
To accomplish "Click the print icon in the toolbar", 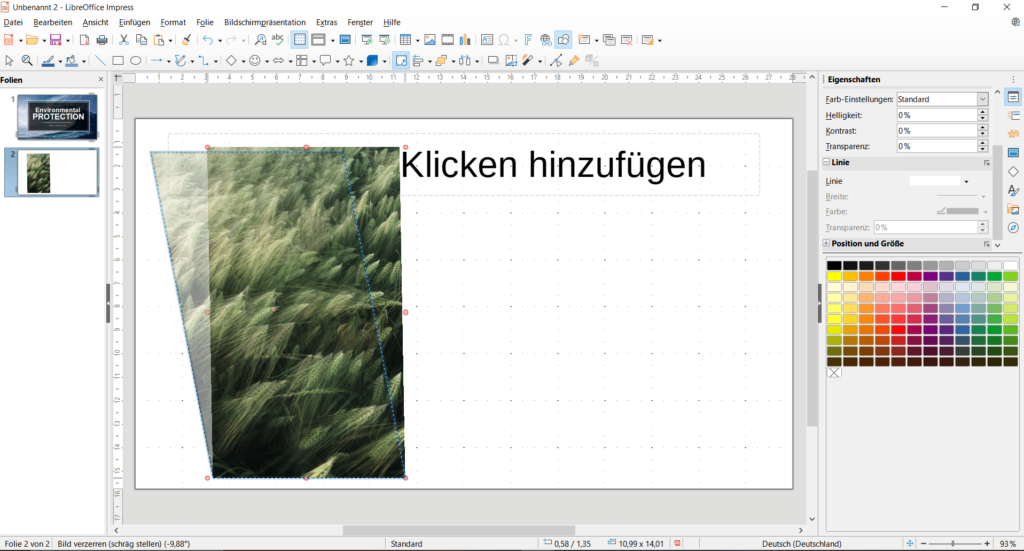I will click(x=101, y=40).
